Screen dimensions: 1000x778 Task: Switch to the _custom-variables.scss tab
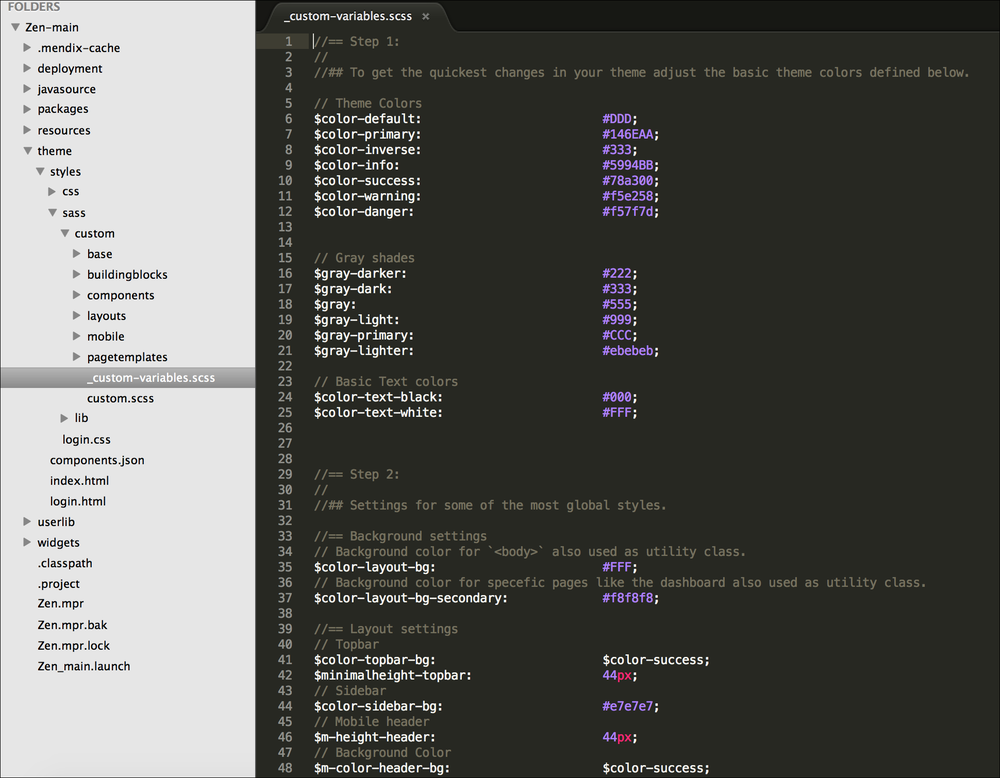point(349,16)
